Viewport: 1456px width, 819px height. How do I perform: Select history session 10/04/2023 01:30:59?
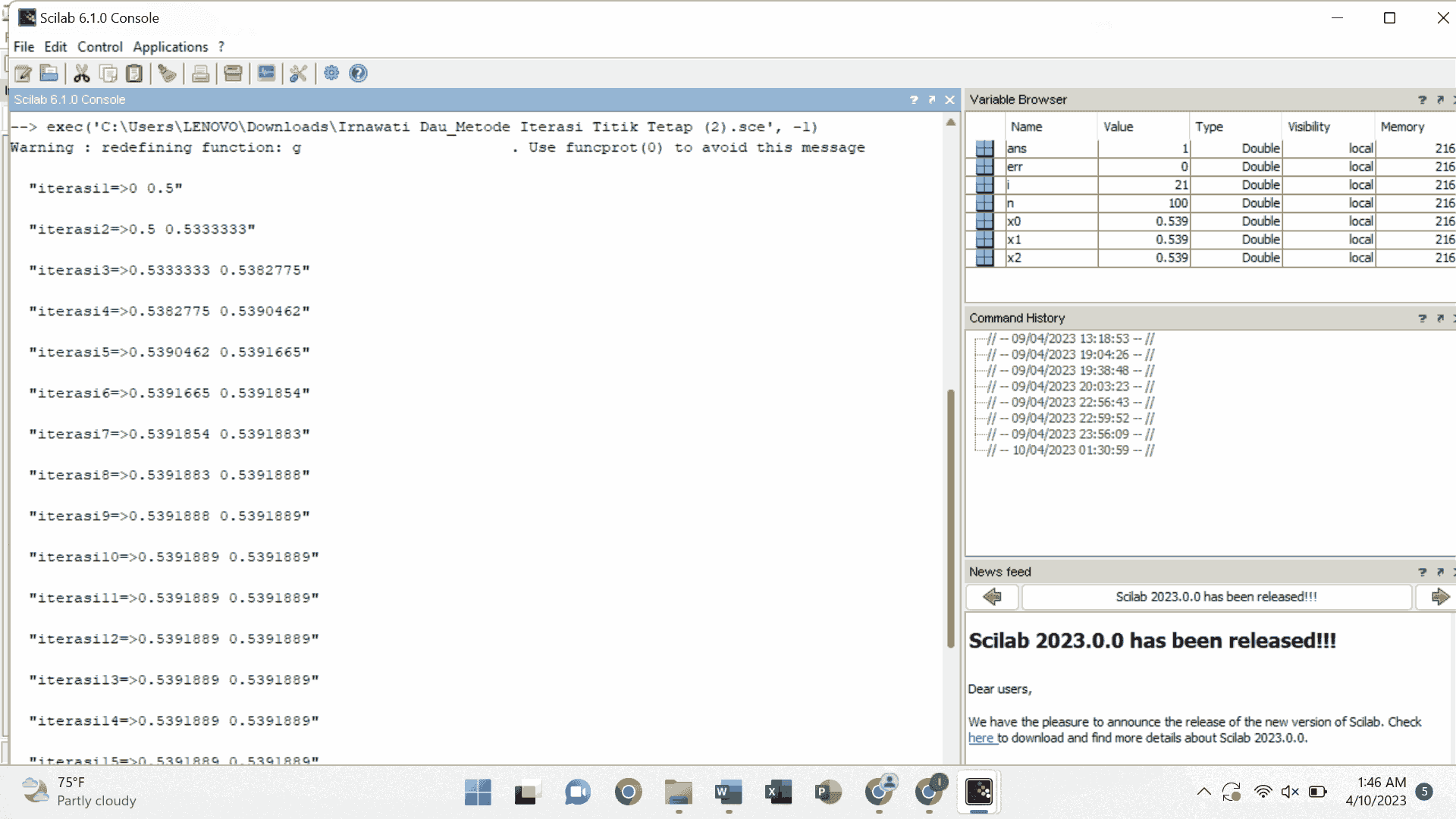pyautogui.click(x=1071, y=450)
